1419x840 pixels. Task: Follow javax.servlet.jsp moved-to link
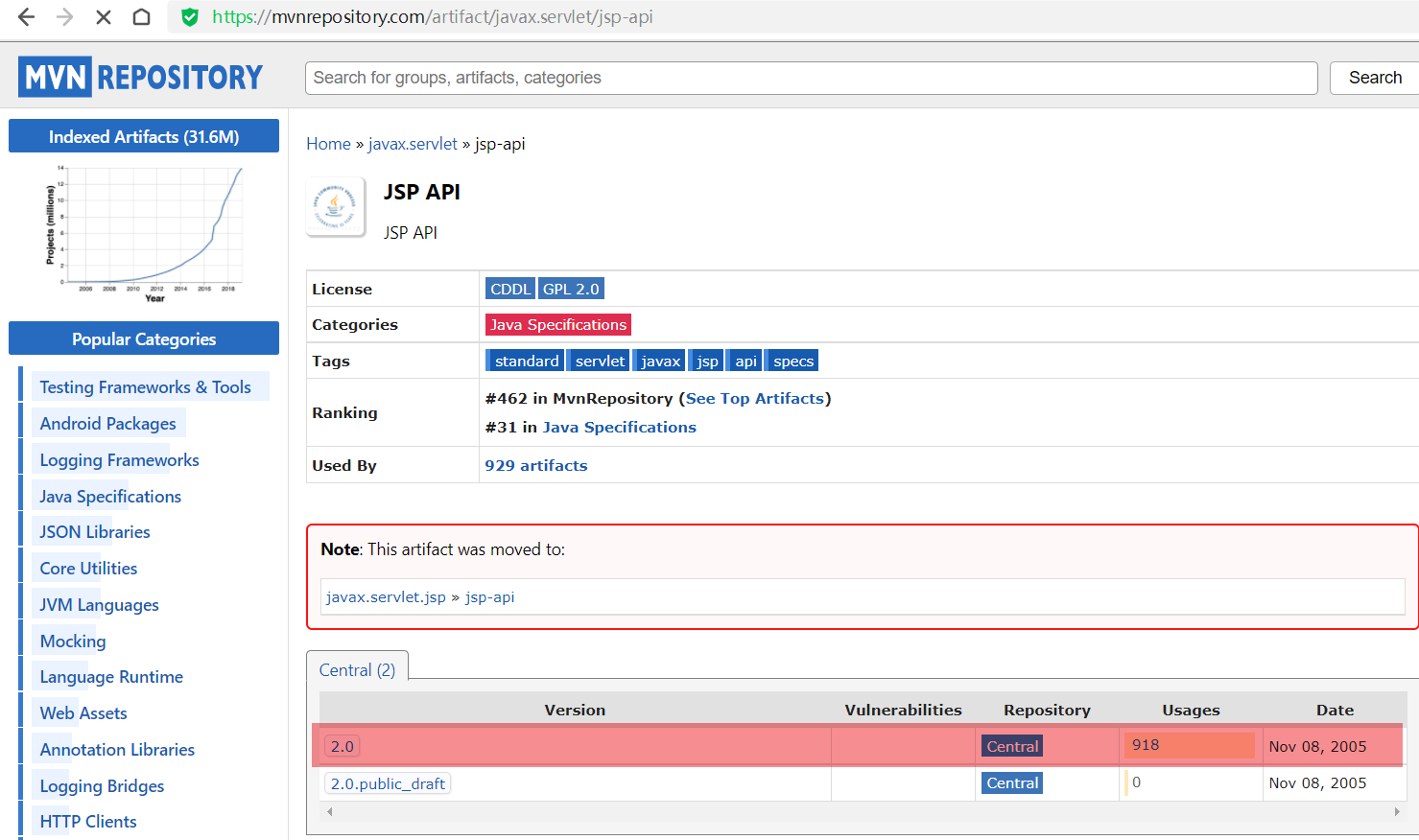(386, 596)
